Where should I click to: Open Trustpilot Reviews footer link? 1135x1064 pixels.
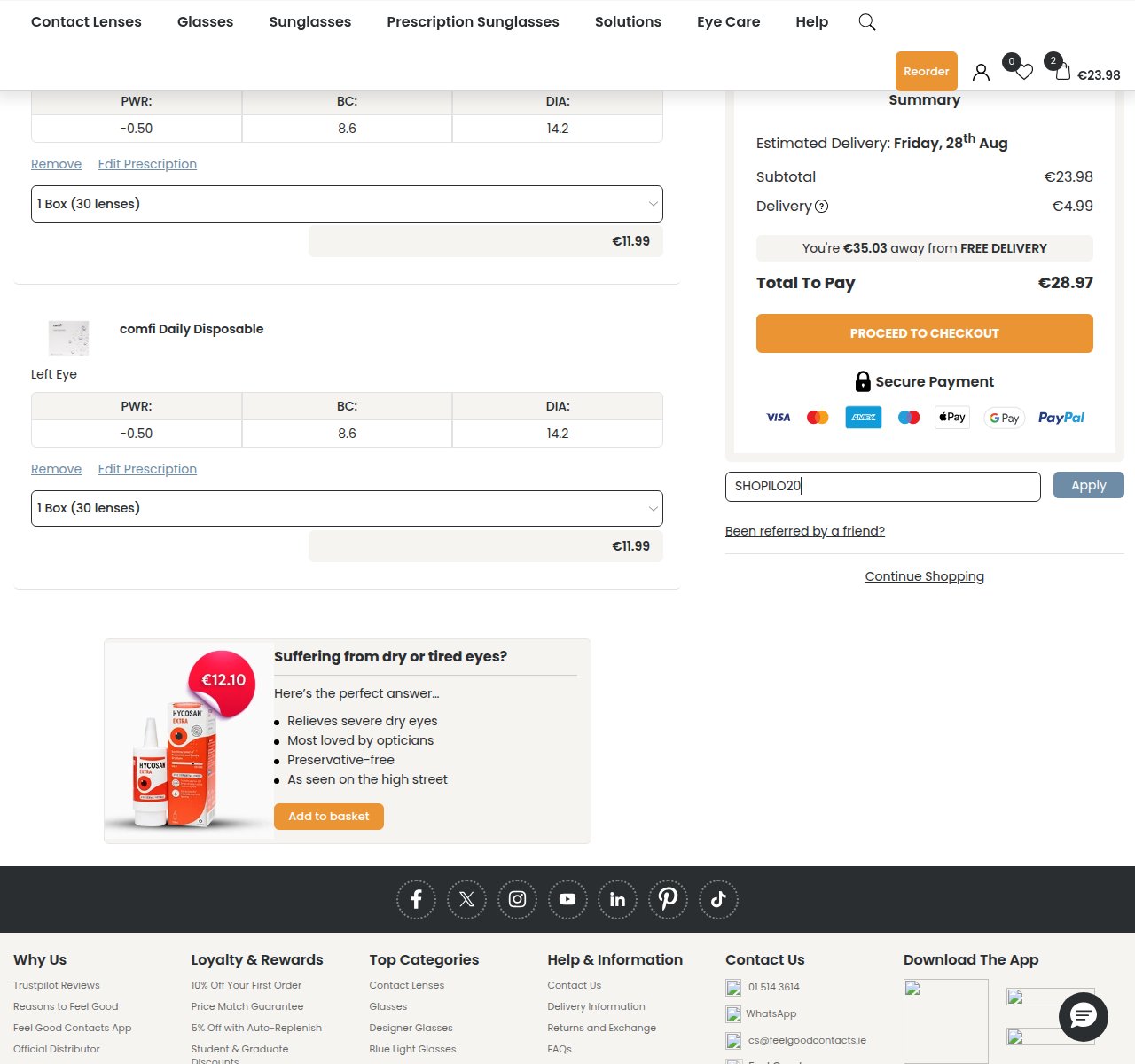point(57,985)
